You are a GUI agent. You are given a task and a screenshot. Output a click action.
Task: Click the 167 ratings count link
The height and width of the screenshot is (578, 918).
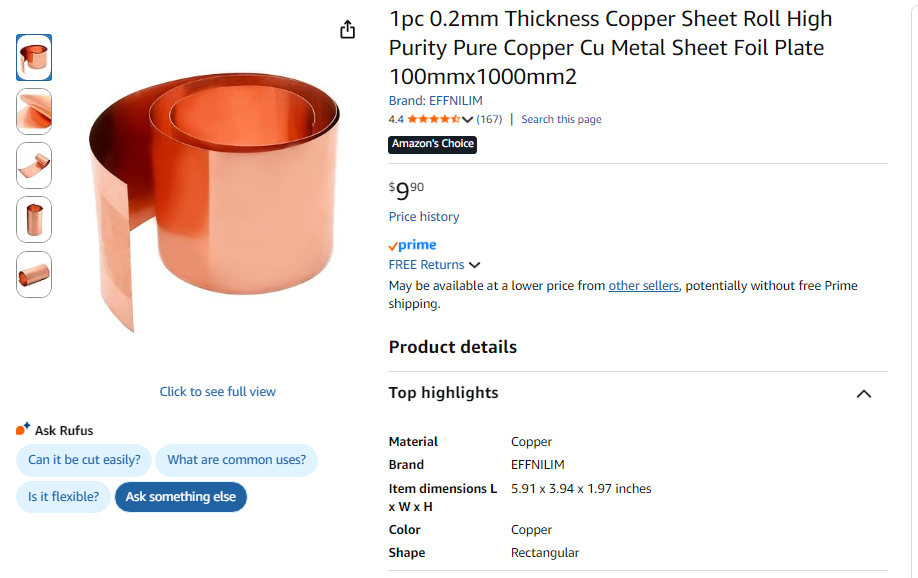coord(491,118)
